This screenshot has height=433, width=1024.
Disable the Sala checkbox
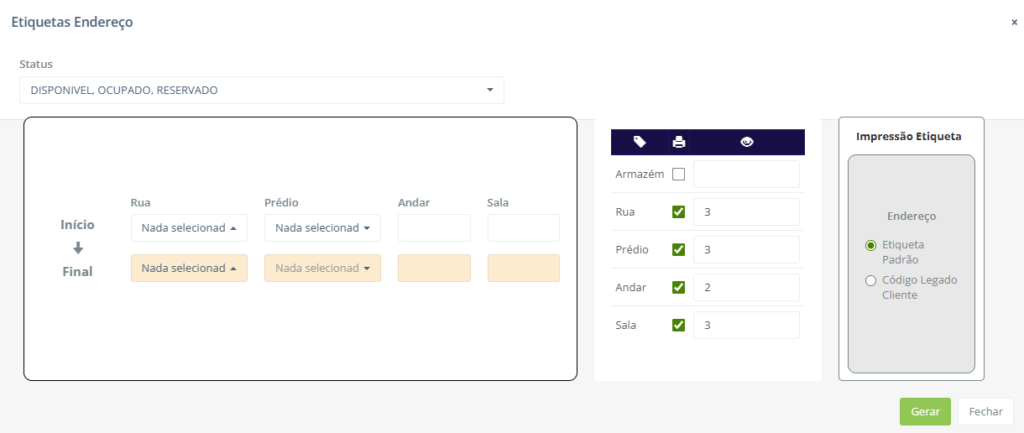tap(679, 325)
